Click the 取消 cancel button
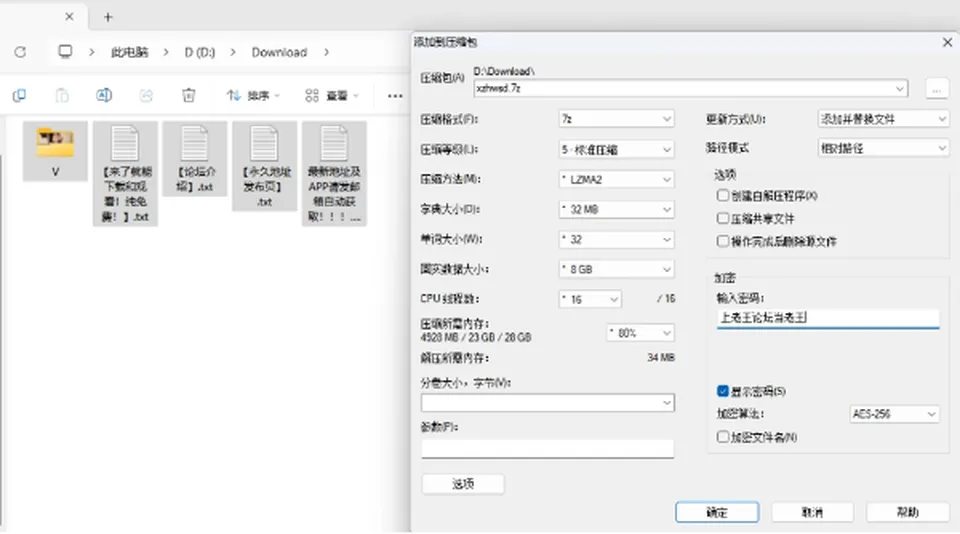 pos(812,512)
